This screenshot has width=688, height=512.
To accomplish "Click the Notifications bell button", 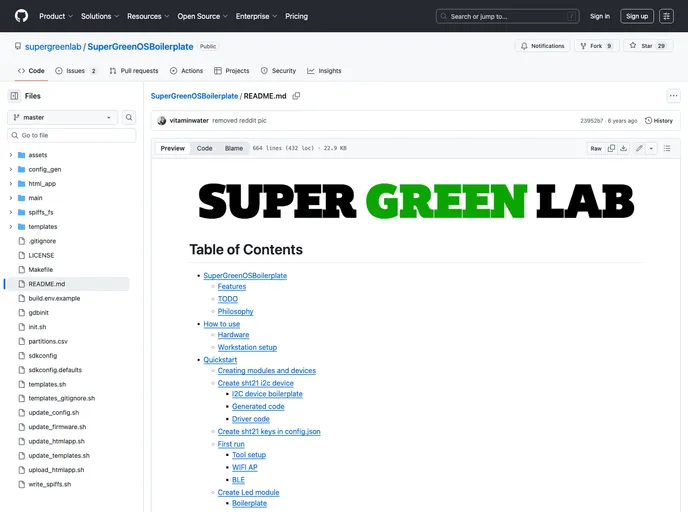I will coord(542,46).
